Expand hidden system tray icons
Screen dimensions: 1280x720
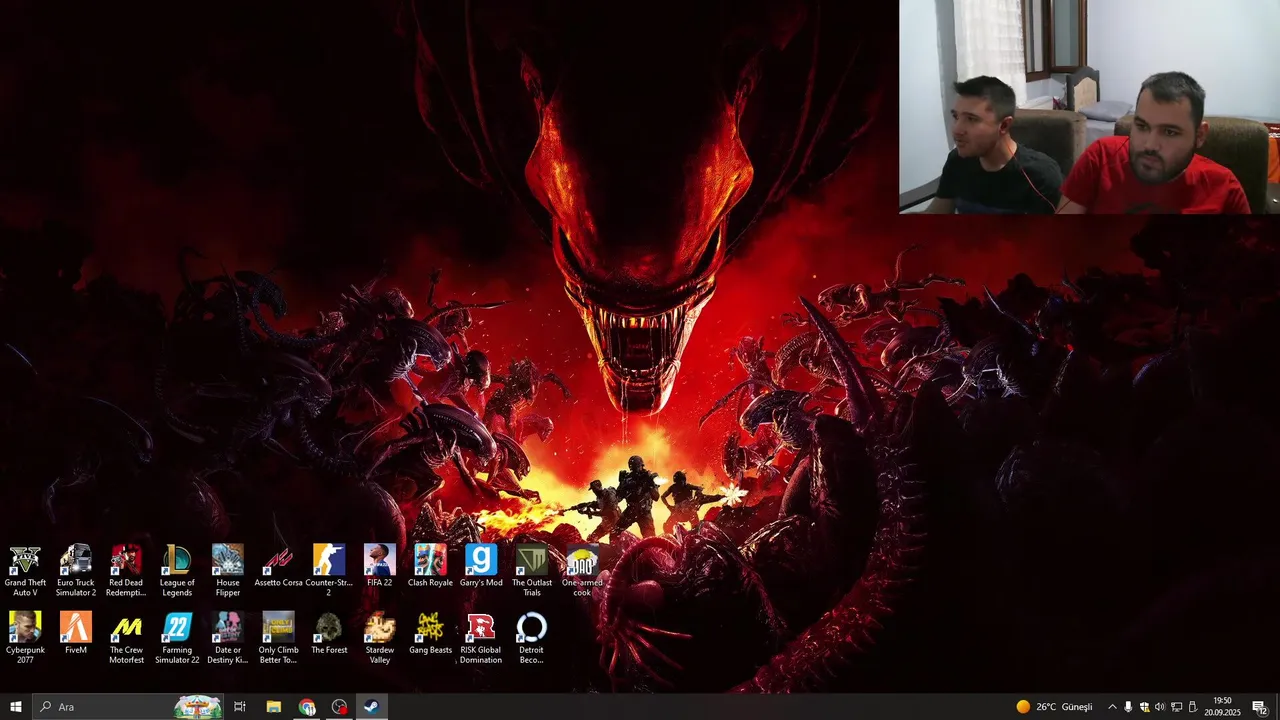pyautogui.click(x=1112, y=707)
